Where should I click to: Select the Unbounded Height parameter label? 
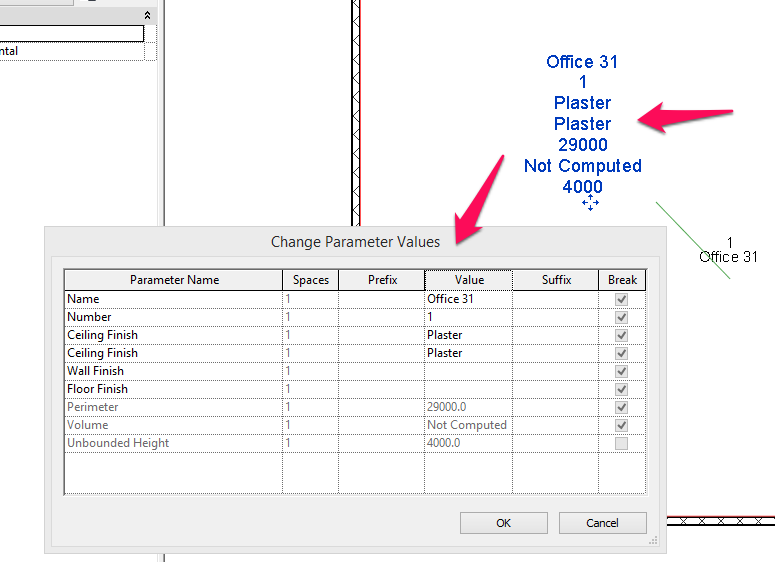118,443
